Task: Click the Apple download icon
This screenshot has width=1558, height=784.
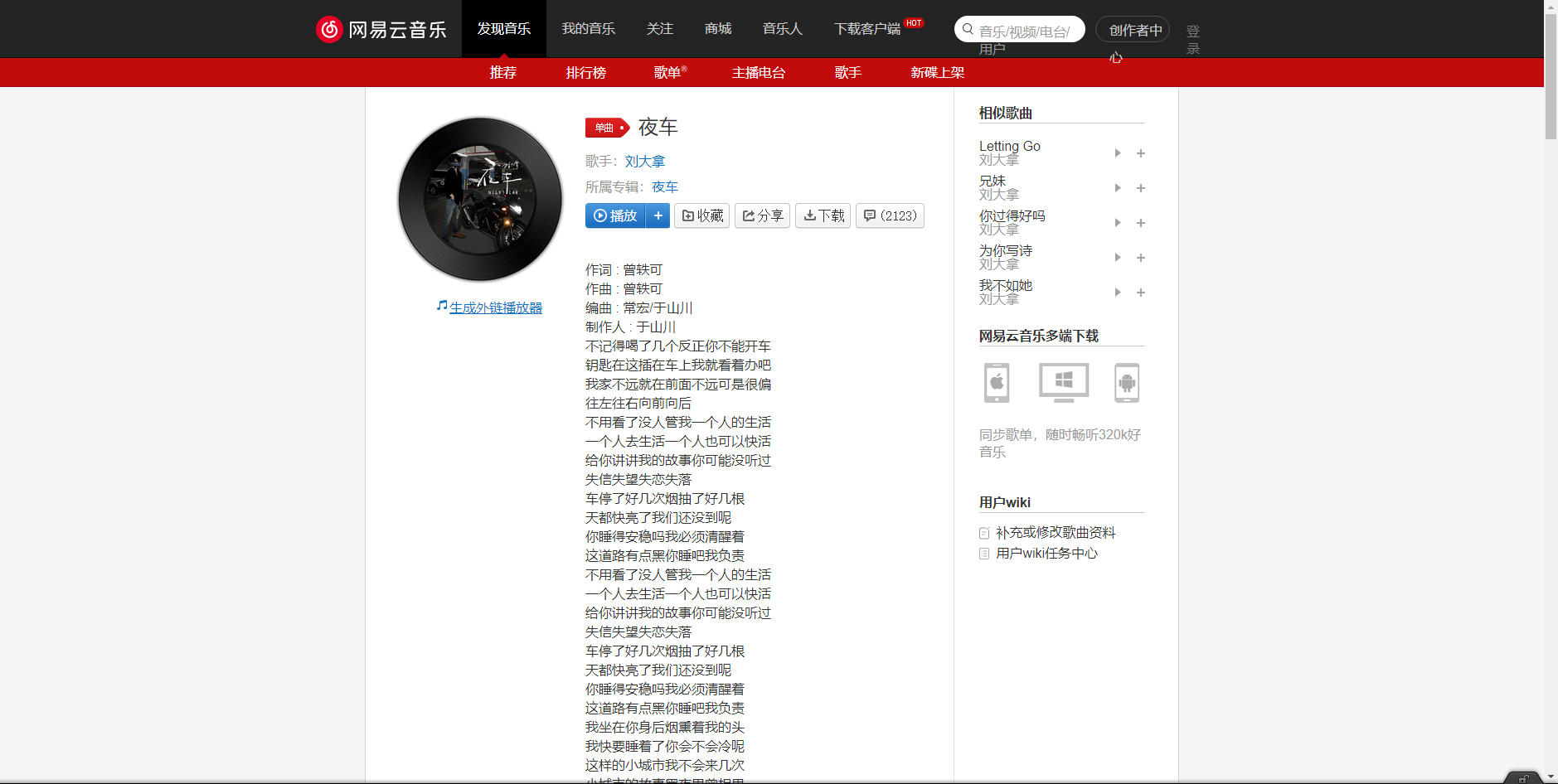Action: click(996, 383)
